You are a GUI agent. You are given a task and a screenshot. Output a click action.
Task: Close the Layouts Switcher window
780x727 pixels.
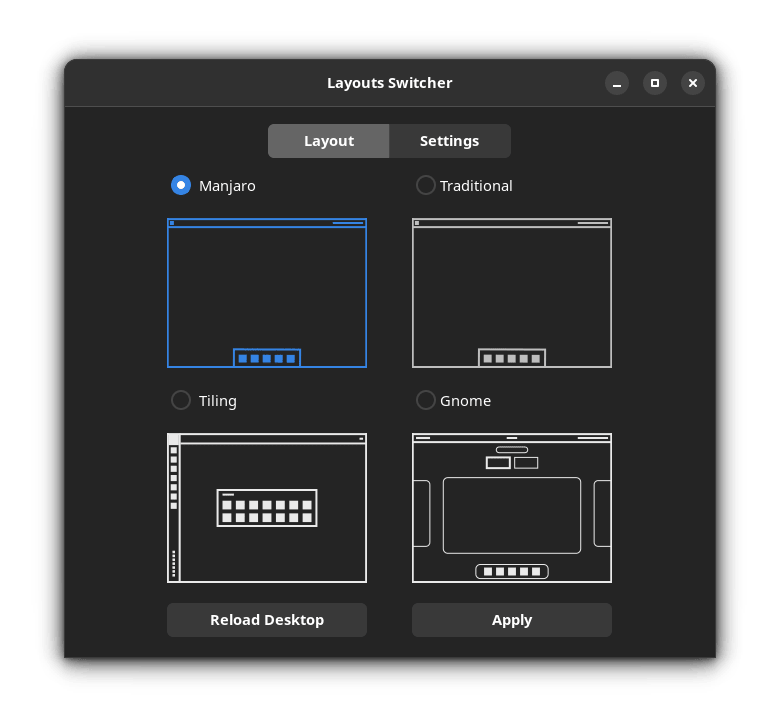[693, 83]
